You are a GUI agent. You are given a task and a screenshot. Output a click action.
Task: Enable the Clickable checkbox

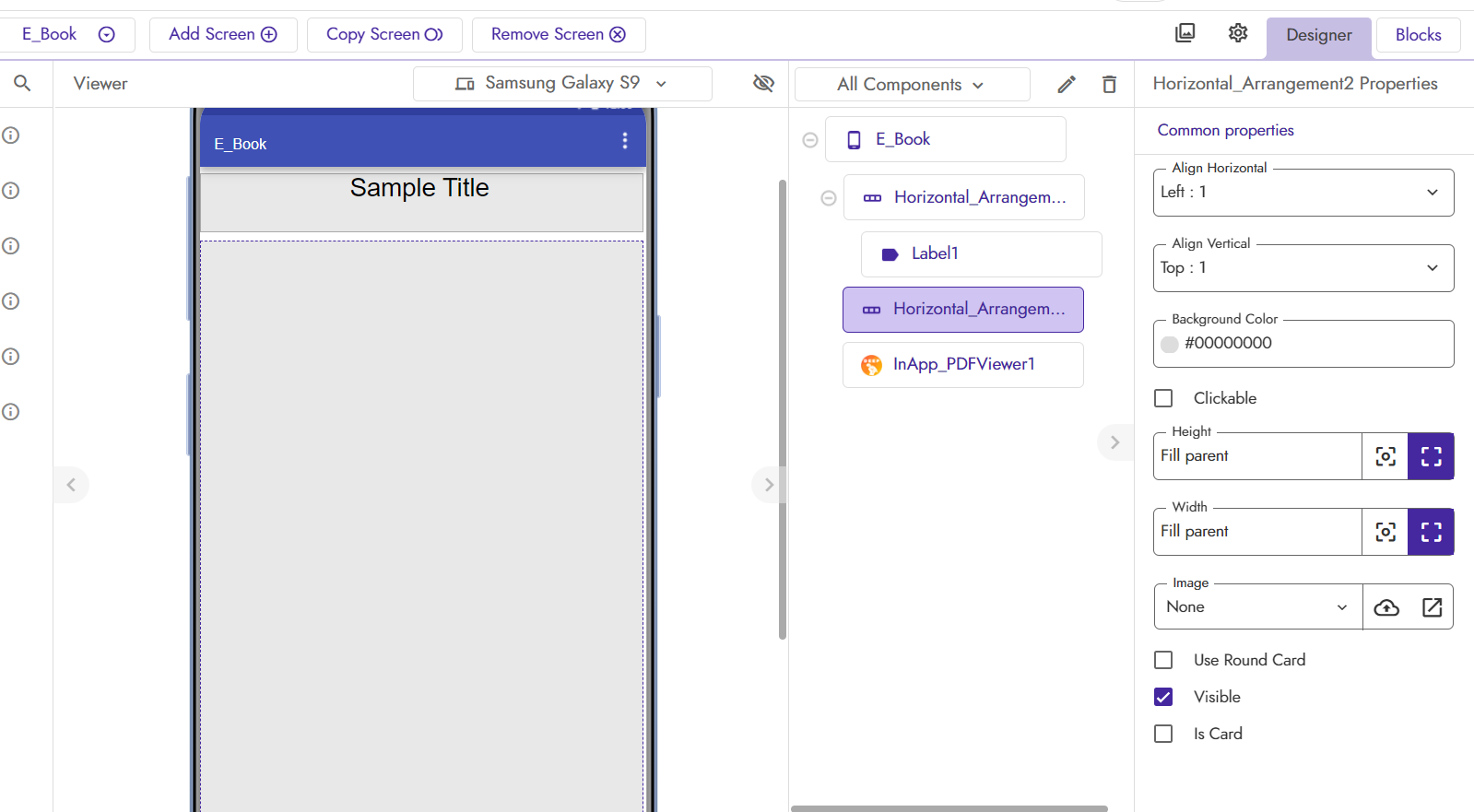pyautogui.click(x=1164, y=398)
